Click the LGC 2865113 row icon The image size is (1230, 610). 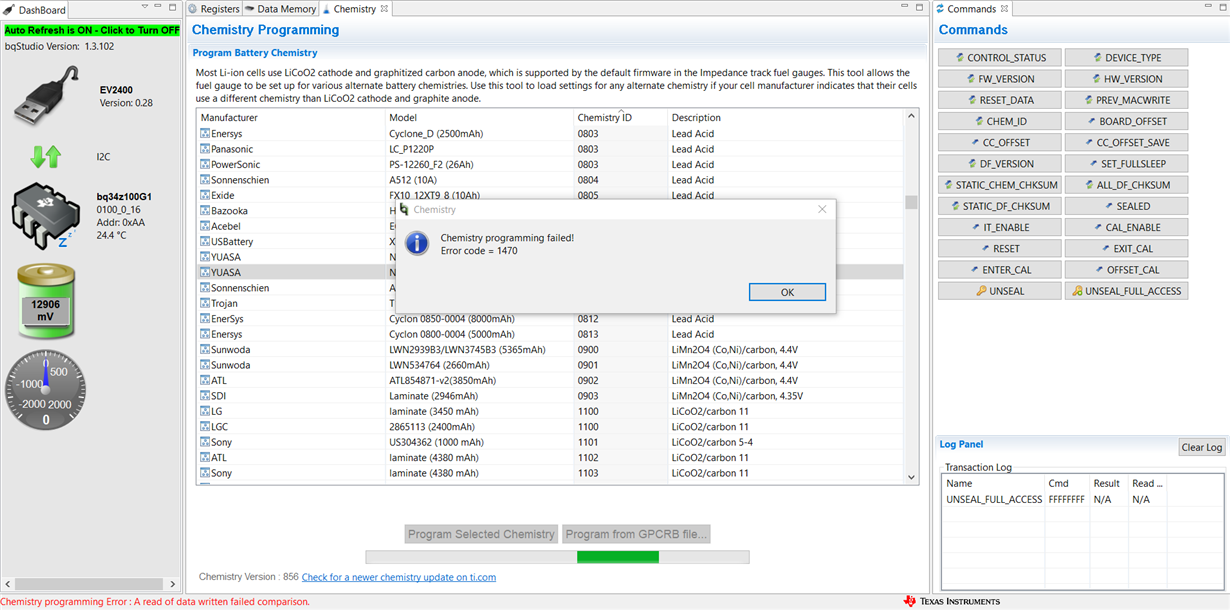(205, 427)
